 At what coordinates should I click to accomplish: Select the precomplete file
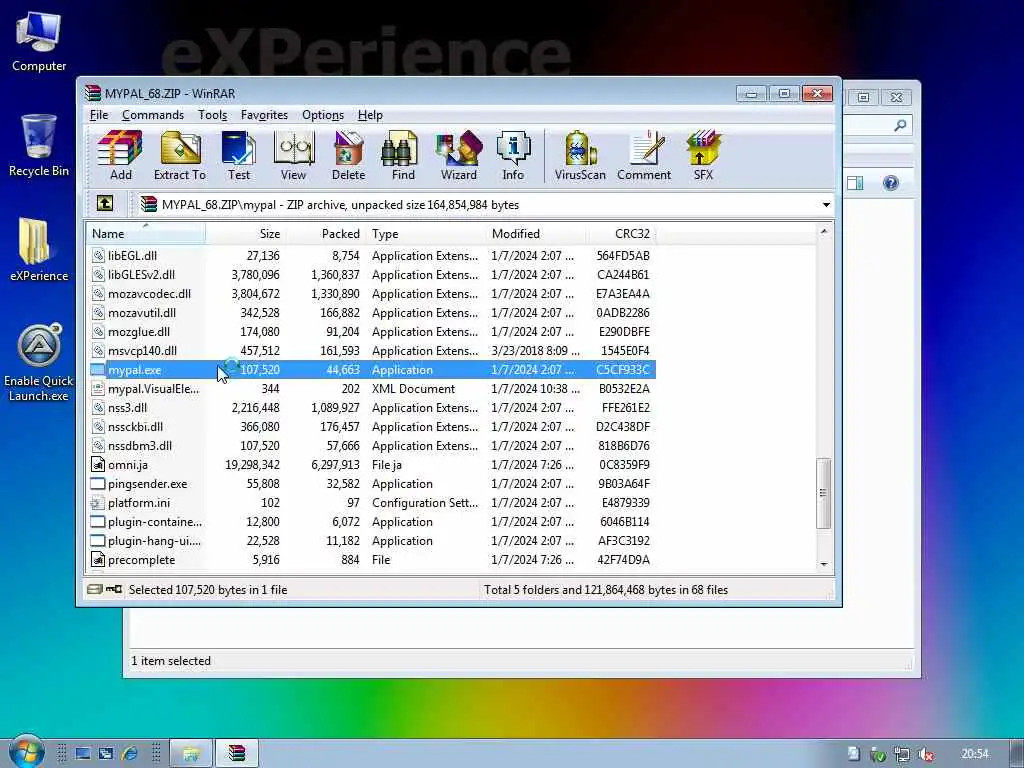(371, 560)
